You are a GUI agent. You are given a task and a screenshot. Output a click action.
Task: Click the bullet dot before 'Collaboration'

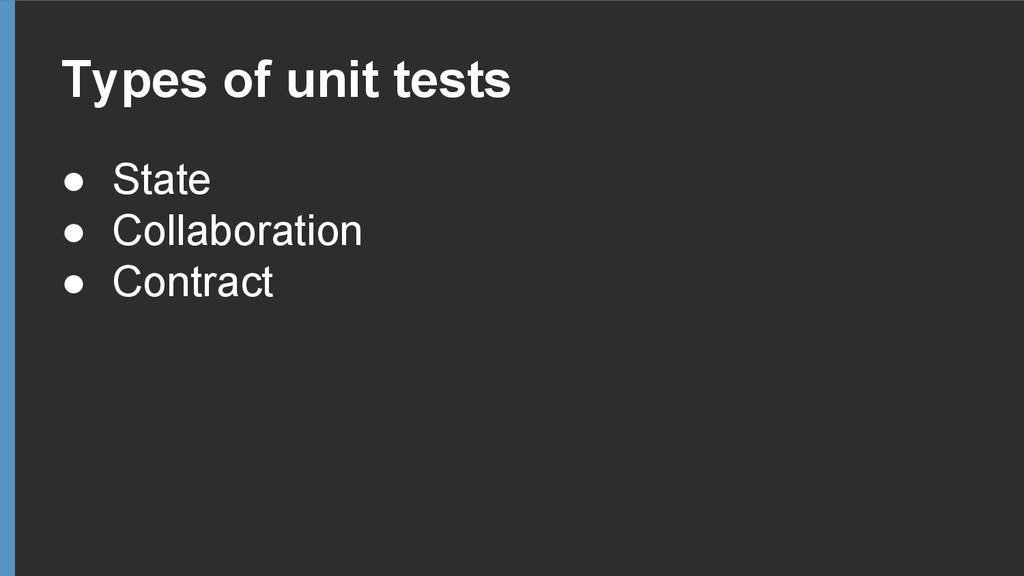pos(74,233)
